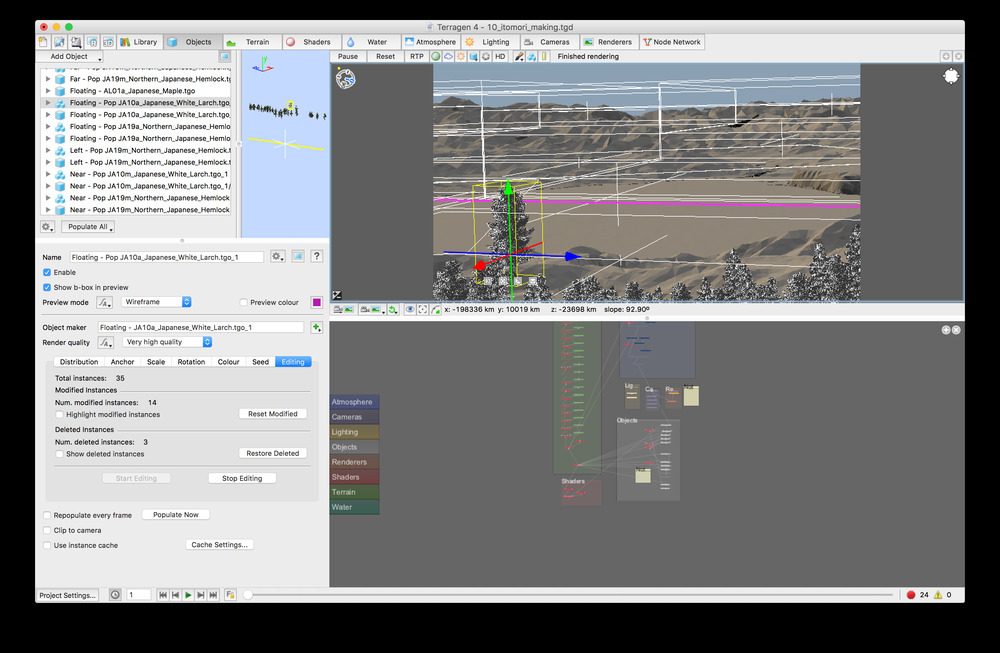Check Show deleted instances

coord(59,454)
